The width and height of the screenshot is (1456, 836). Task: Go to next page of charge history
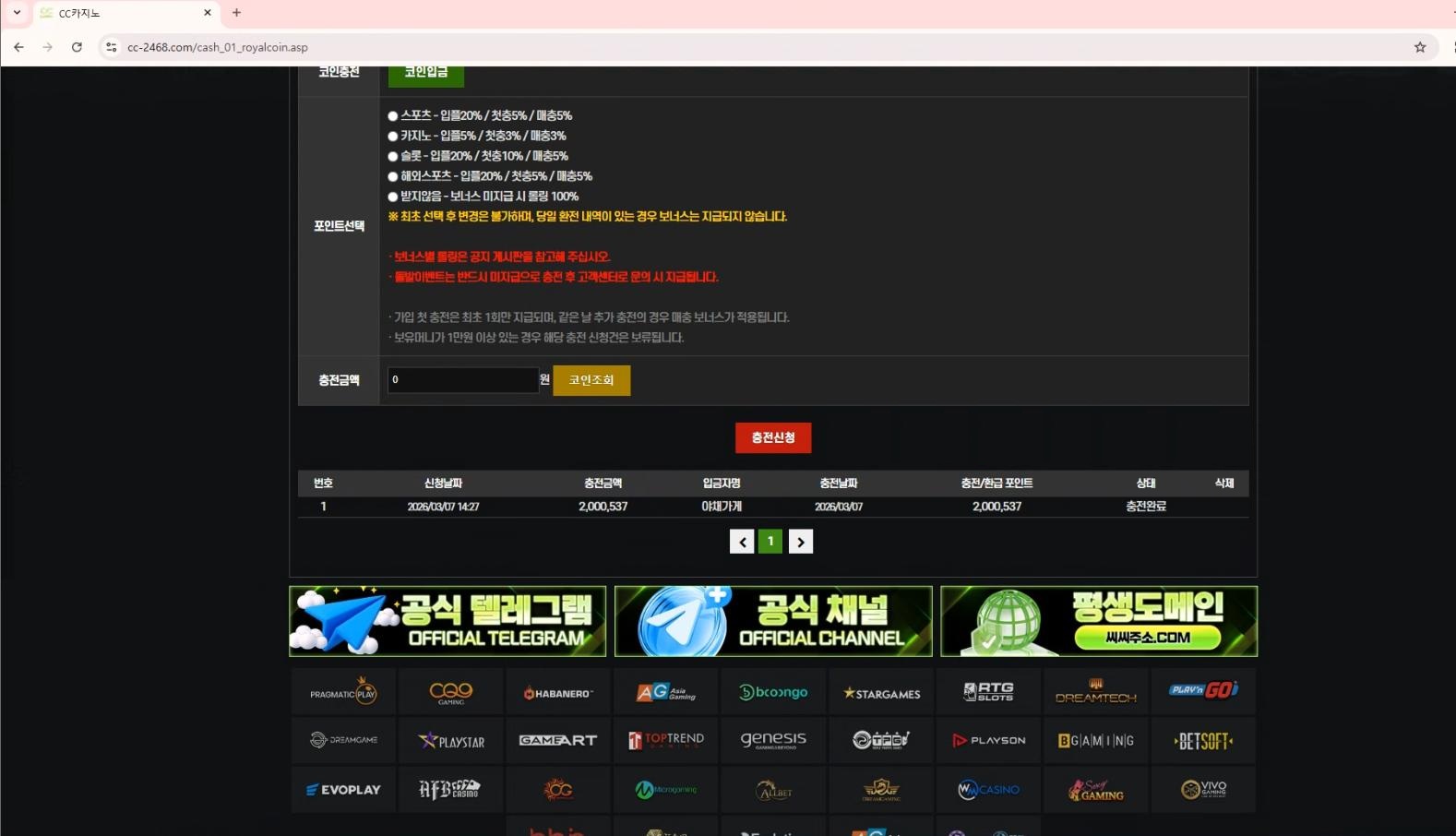click(801, 542)
